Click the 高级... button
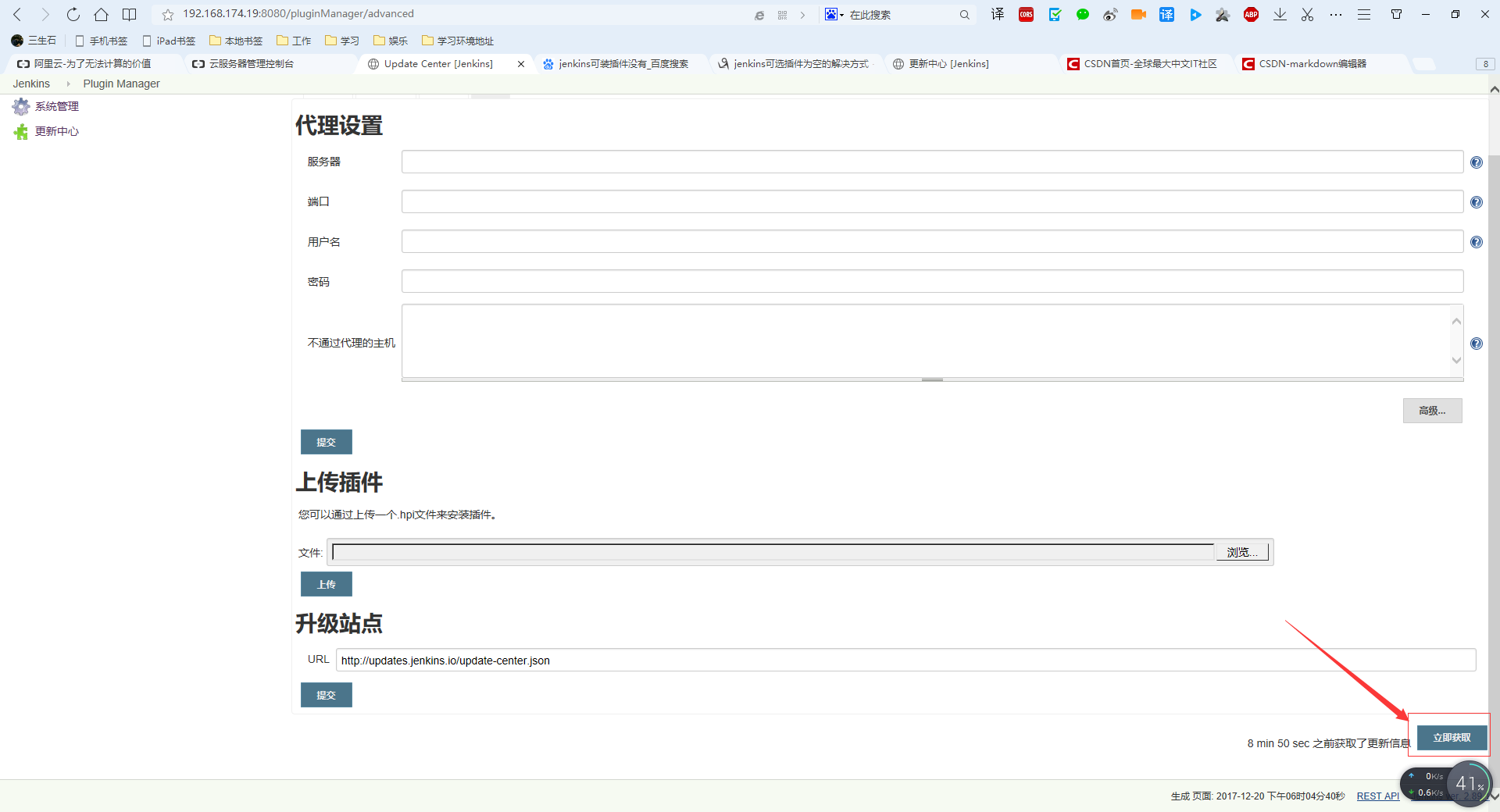 pos(1432,411)
